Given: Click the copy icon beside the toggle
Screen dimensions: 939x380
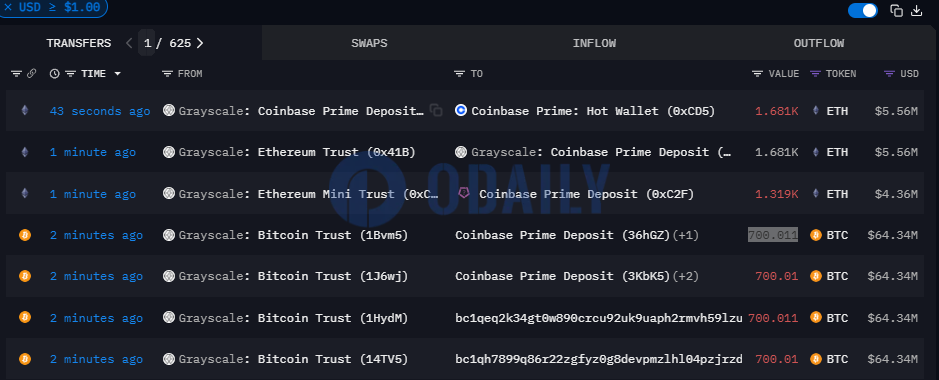Looking at the screenshot, I should click(x=896, y=10).
